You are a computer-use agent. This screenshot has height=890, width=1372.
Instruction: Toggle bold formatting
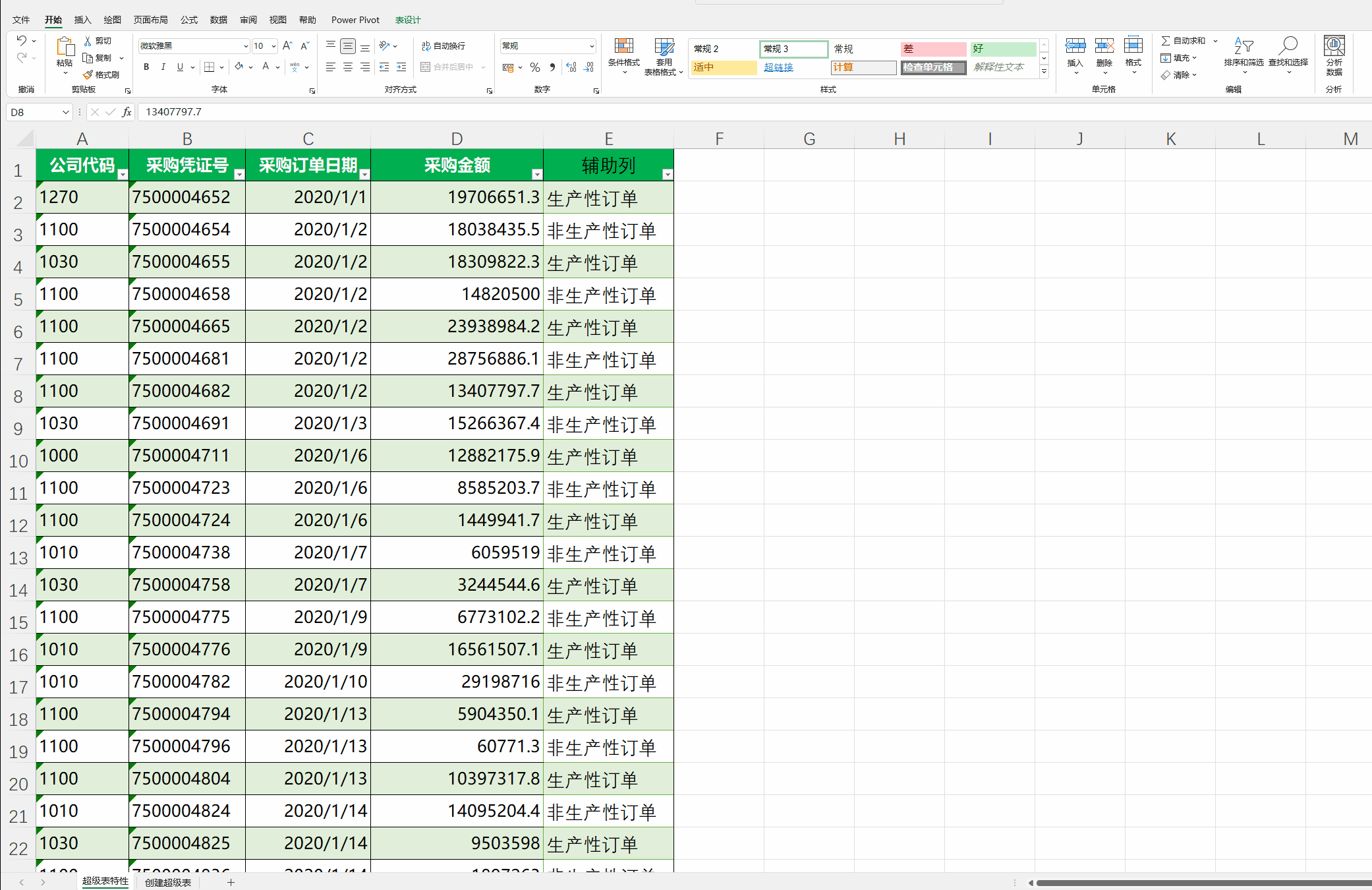[x=146, y=67]
